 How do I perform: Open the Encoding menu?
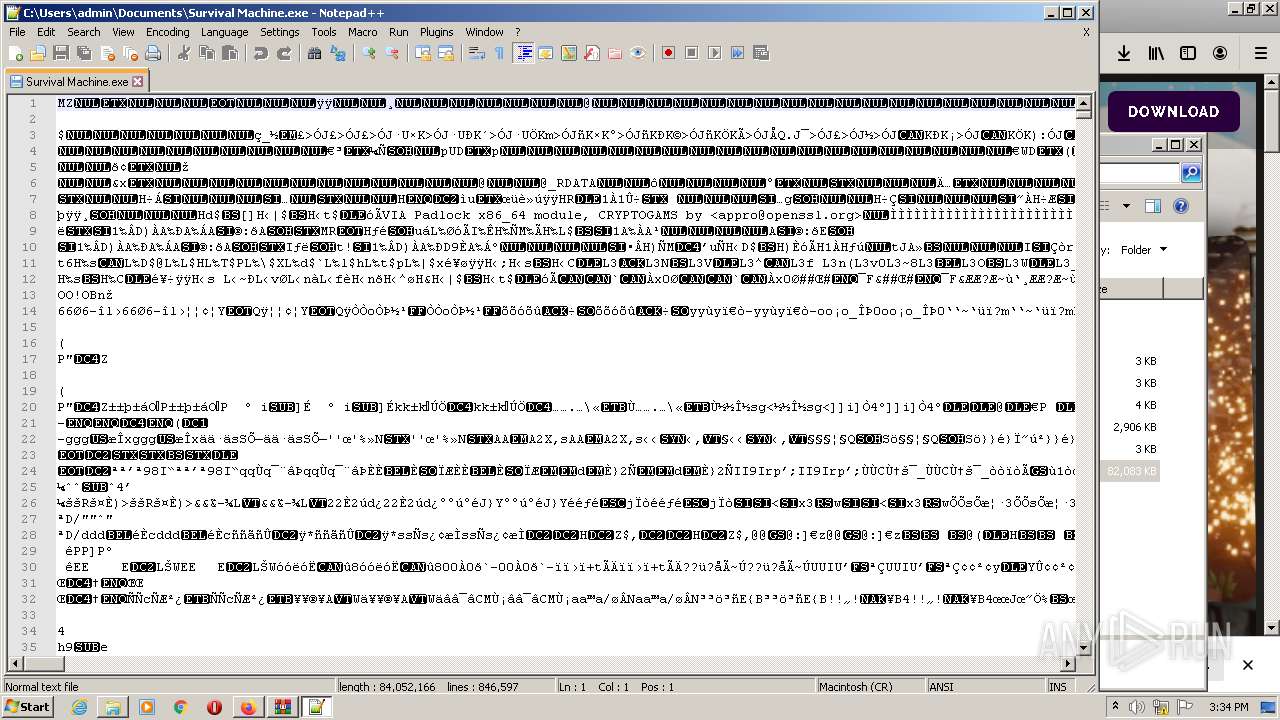coord(167,32)
